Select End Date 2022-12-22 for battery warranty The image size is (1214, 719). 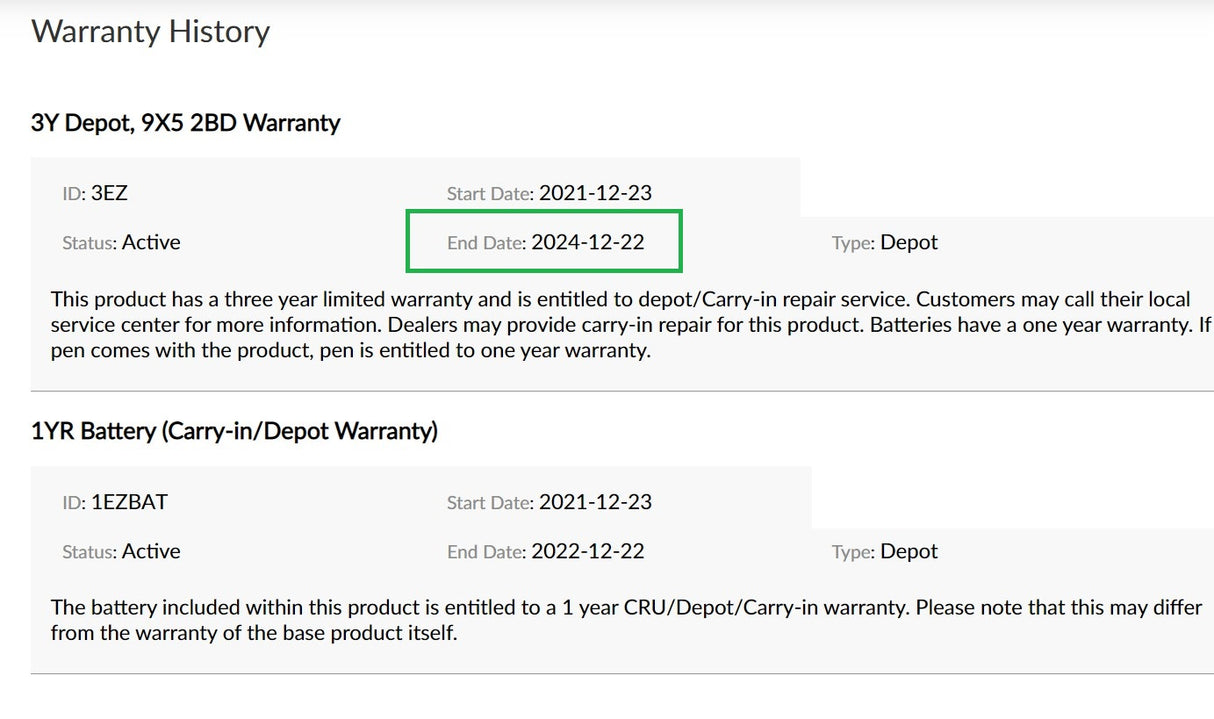pos(596,551)
